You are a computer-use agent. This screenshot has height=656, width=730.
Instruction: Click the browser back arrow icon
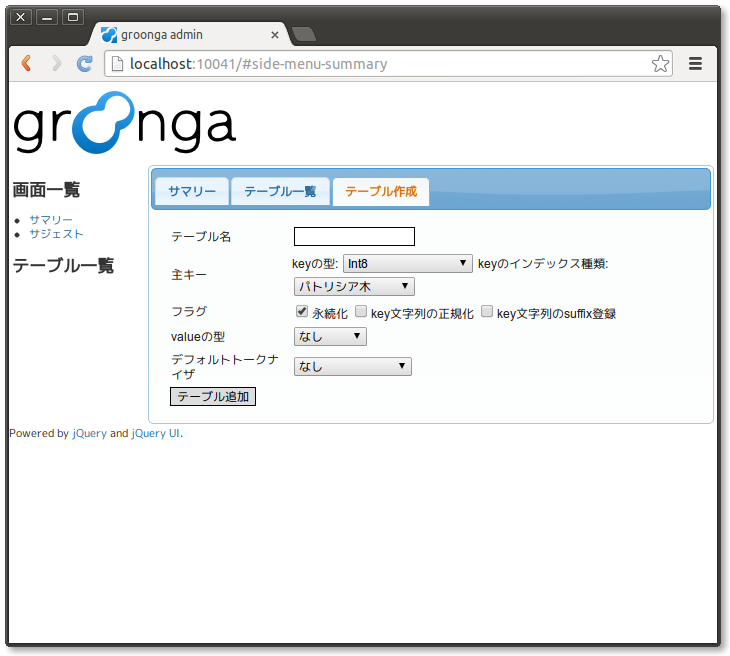click(x=27, y=64)
